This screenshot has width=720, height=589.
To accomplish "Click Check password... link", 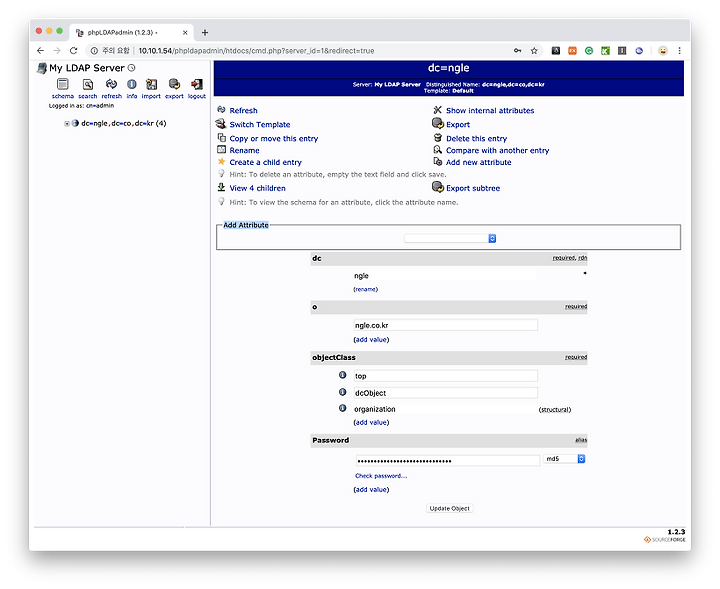I will coord(381,476).
